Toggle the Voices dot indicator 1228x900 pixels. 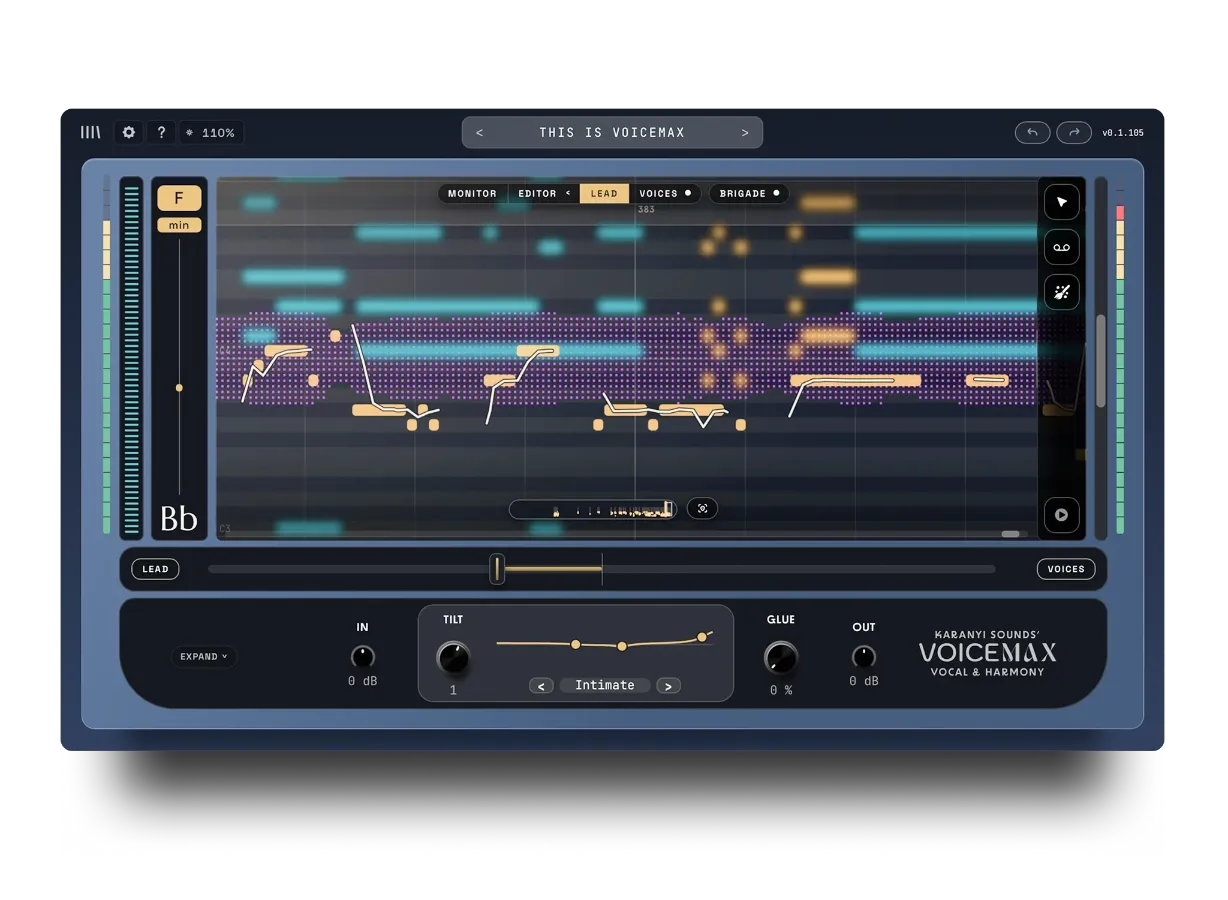click(688, 193)
